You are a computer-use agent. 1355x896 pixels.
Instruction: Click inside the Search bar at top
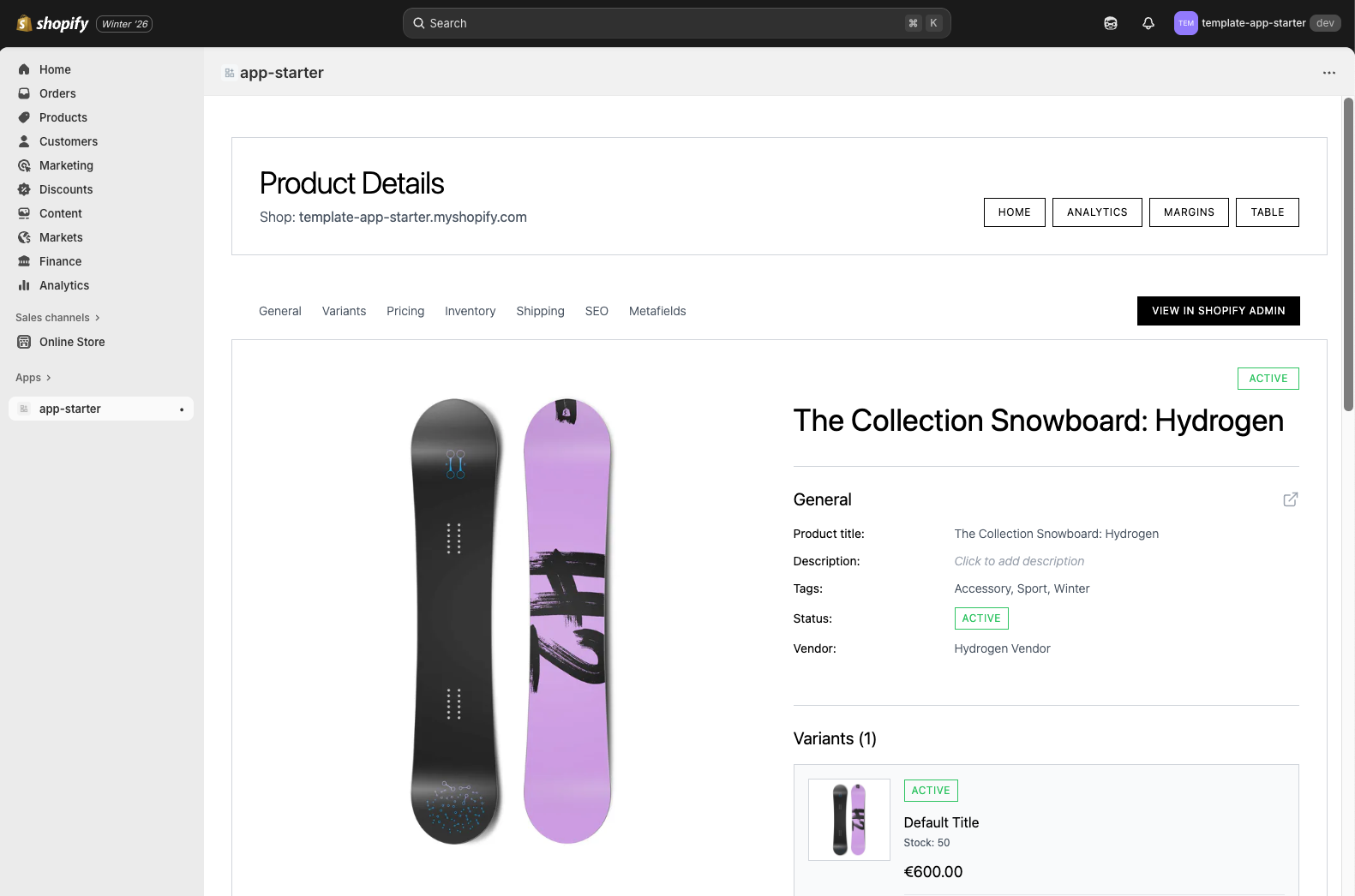(676, 23)
